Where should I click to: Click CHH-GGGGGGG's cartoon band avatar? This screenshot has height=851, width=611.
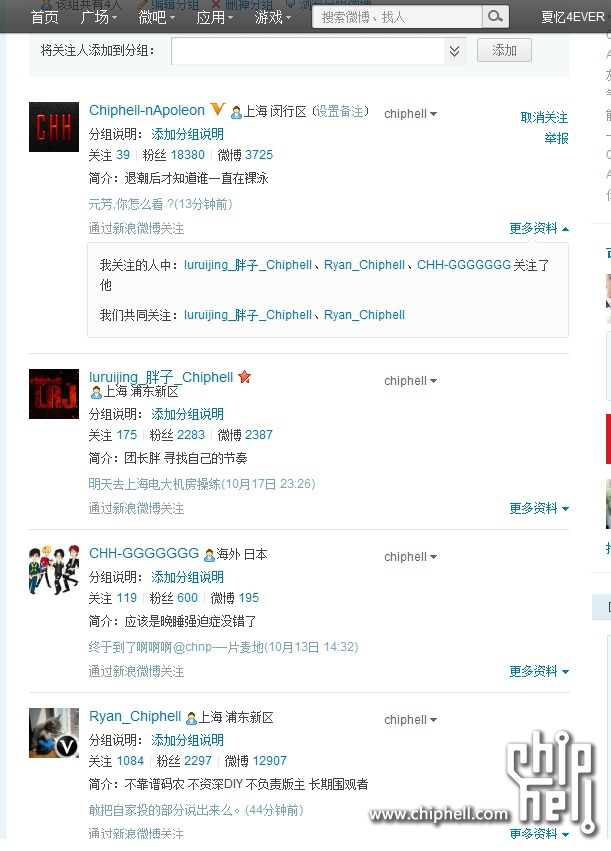coord(54,570)
